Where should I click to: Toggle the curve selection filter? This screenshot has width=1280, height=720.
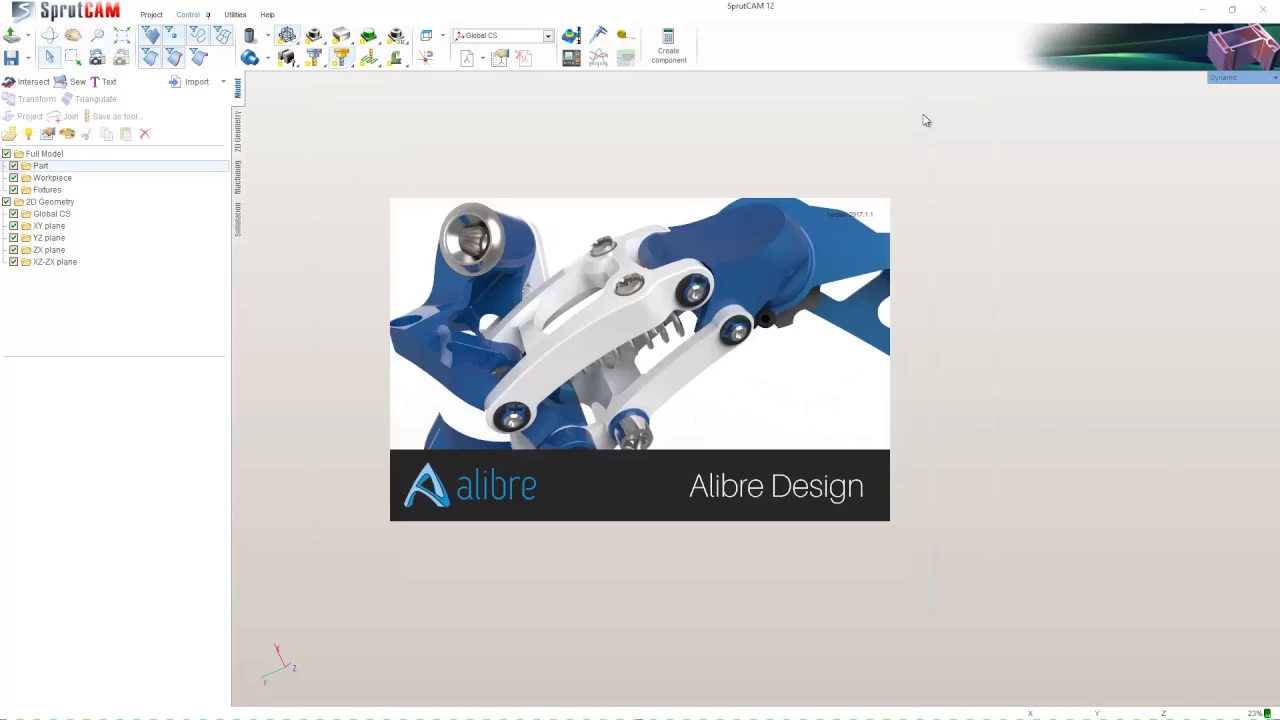point(198,35)
